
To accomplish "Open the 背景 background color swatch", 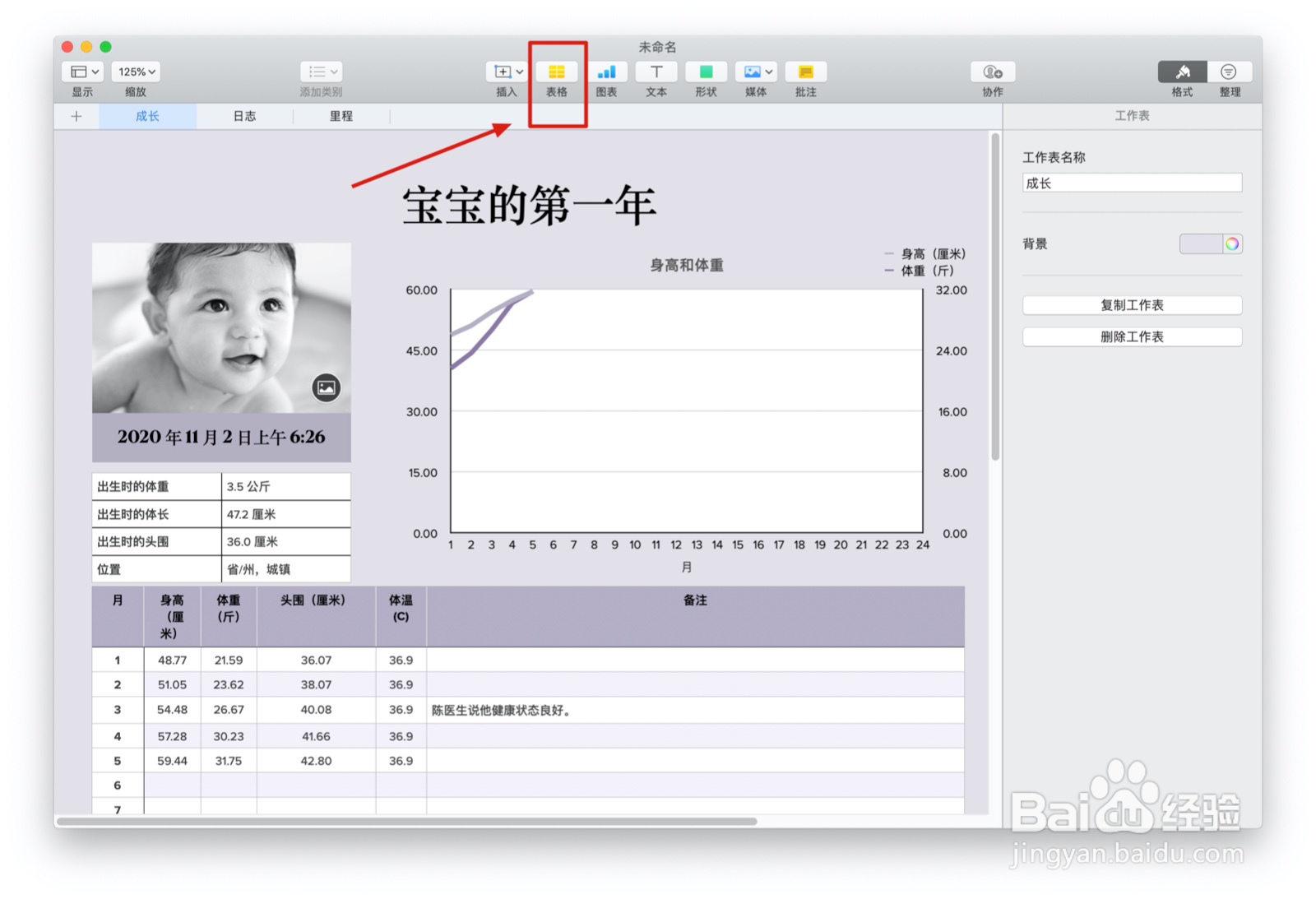I will click(1211, 243).
